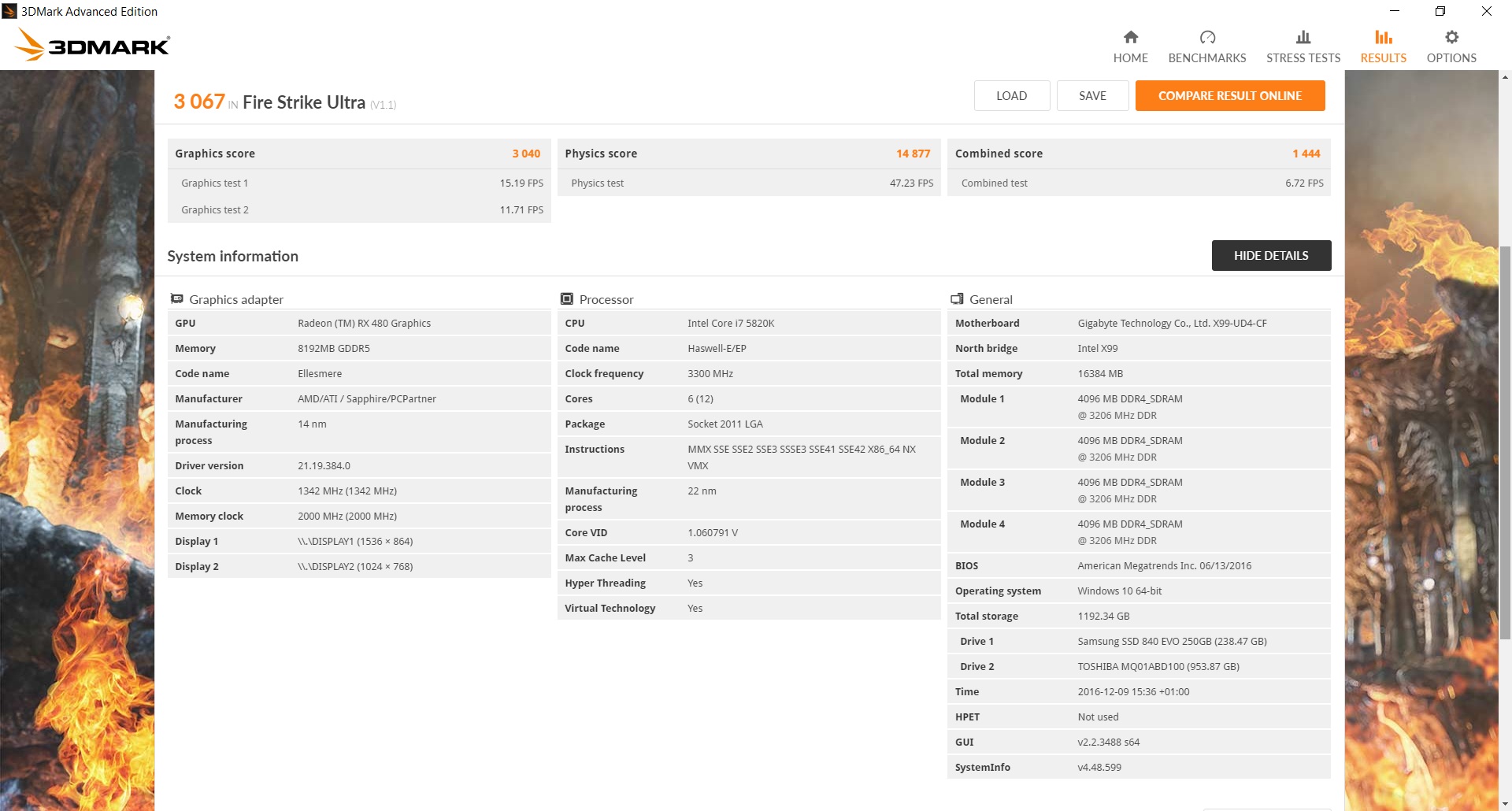Click Drive 1 Samsung SSD 840 EVO
The height and width of the screenshot is (811, 1512).
coord(1172,641)
